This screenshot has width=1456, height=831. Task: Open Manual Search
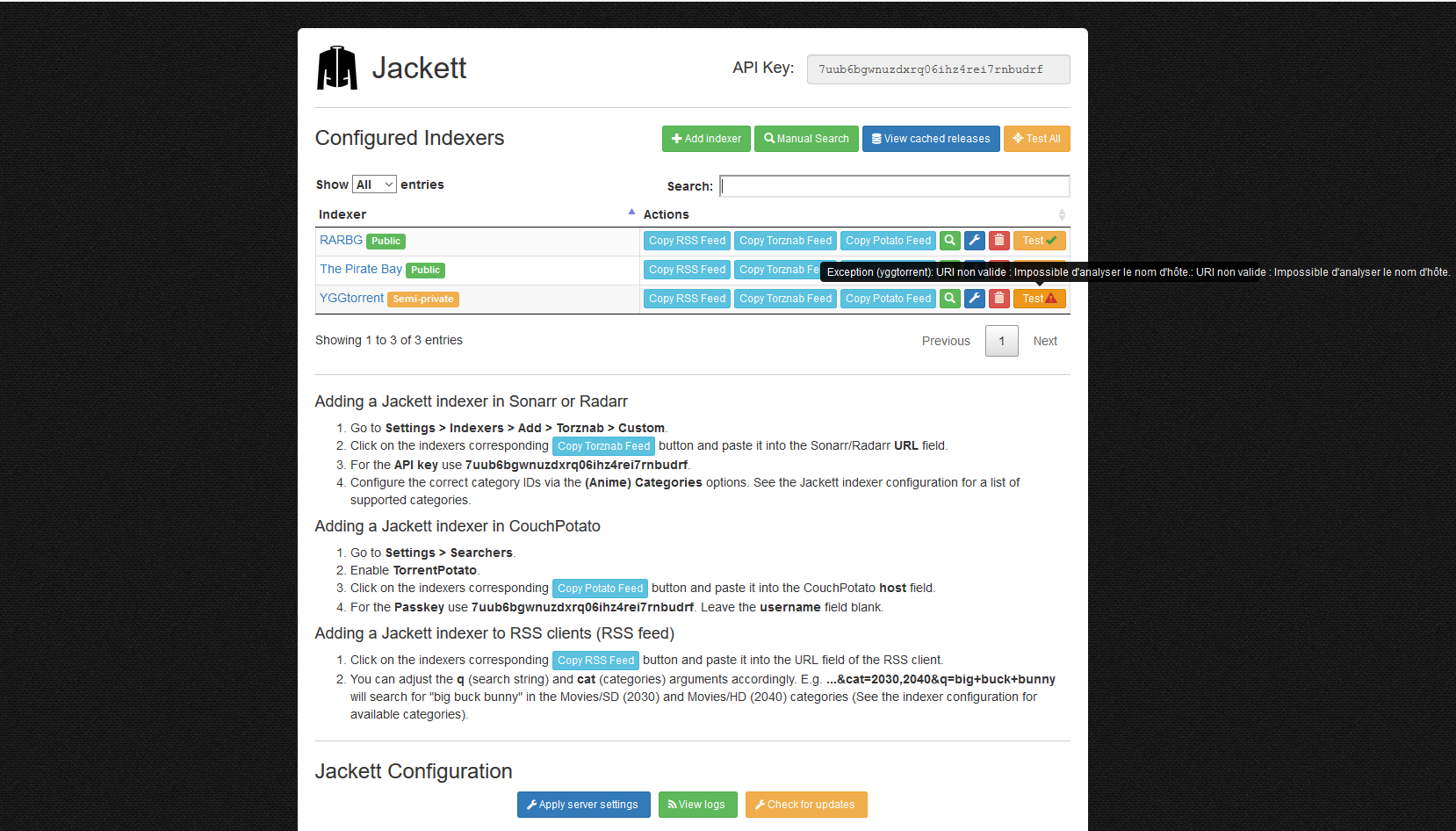pyautogui.click(x=805, y=138)
